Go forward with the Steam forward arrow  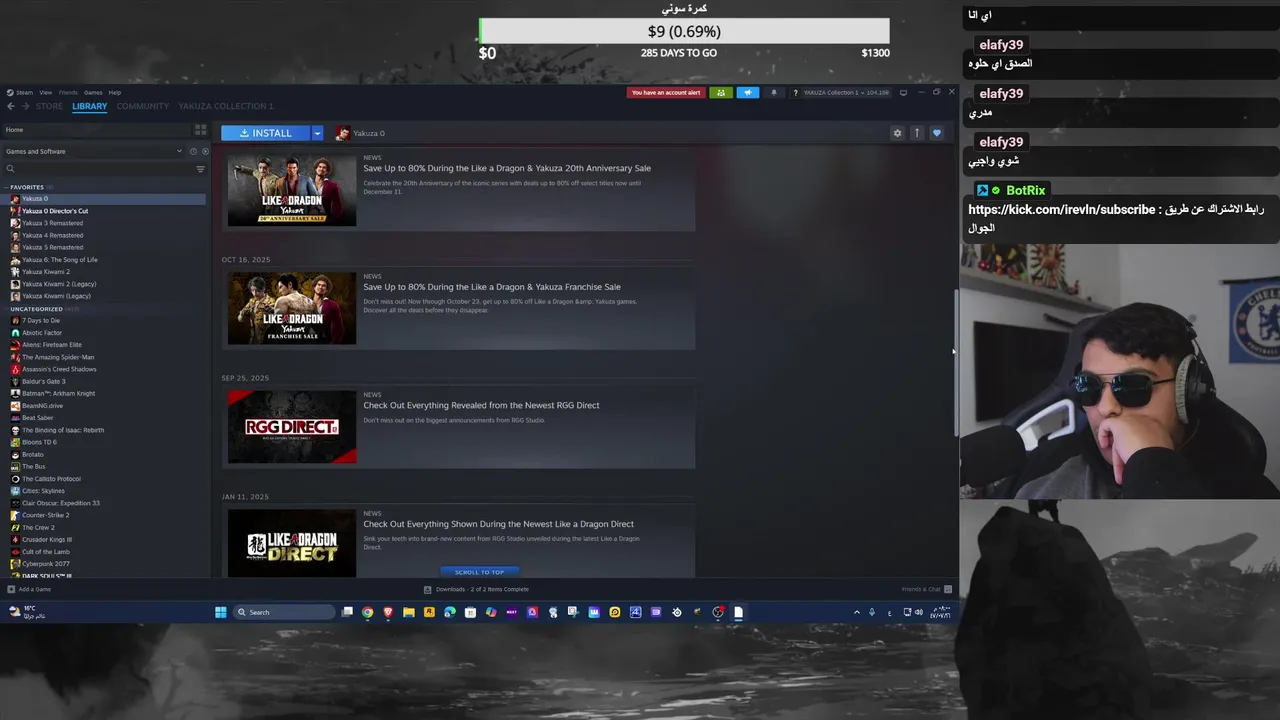[x=25, y=106]
